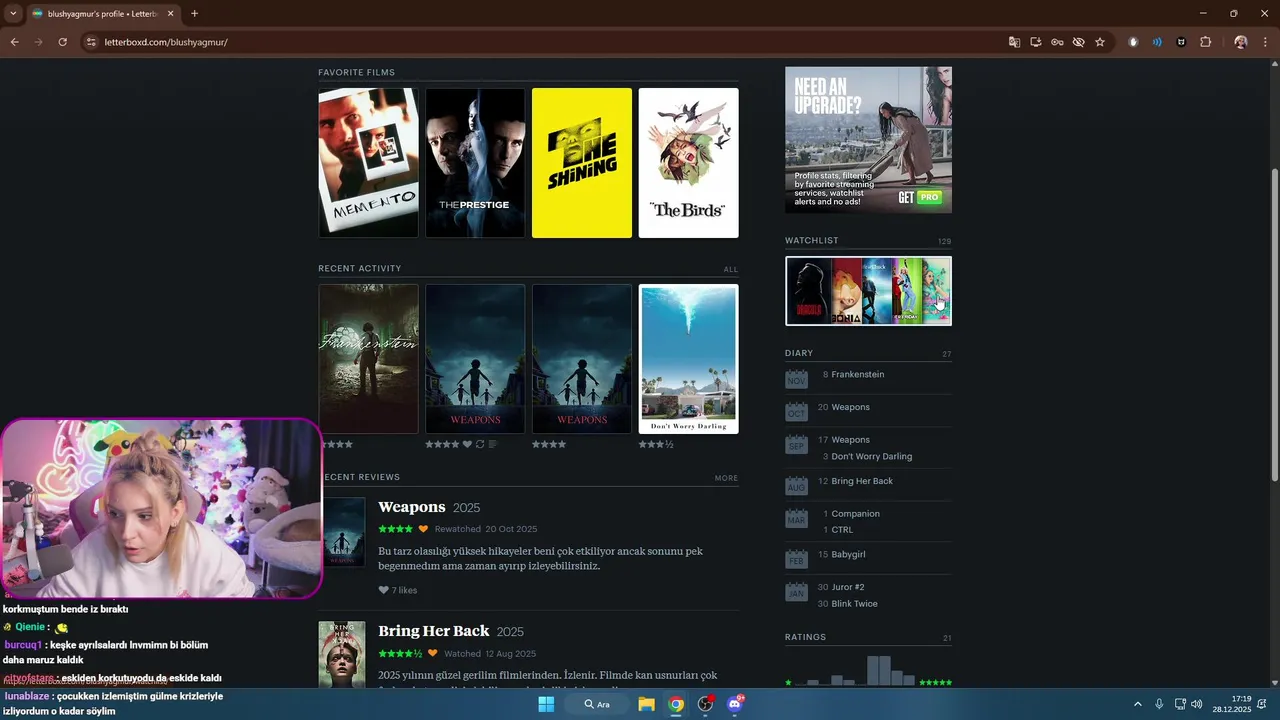Open the Bring Her Back review poster thumbnail
This screenshot has height=720, width=1280.
coord(343,654)
